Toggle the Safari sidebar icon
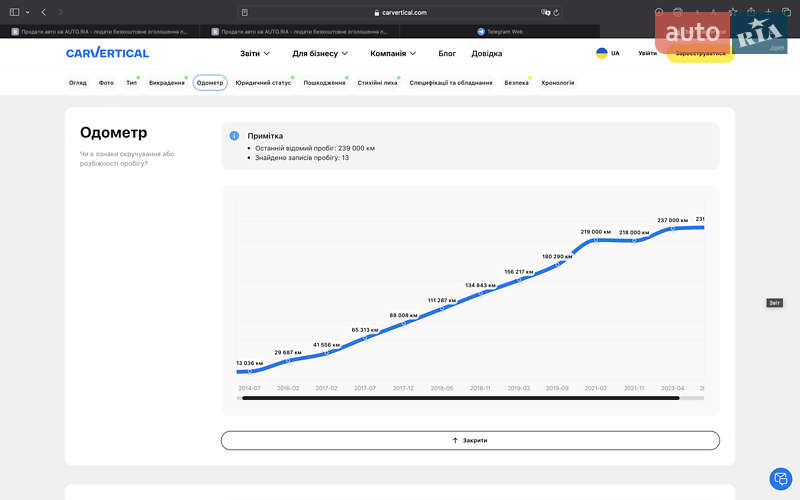The image size is (800, 500). [14, 12]
